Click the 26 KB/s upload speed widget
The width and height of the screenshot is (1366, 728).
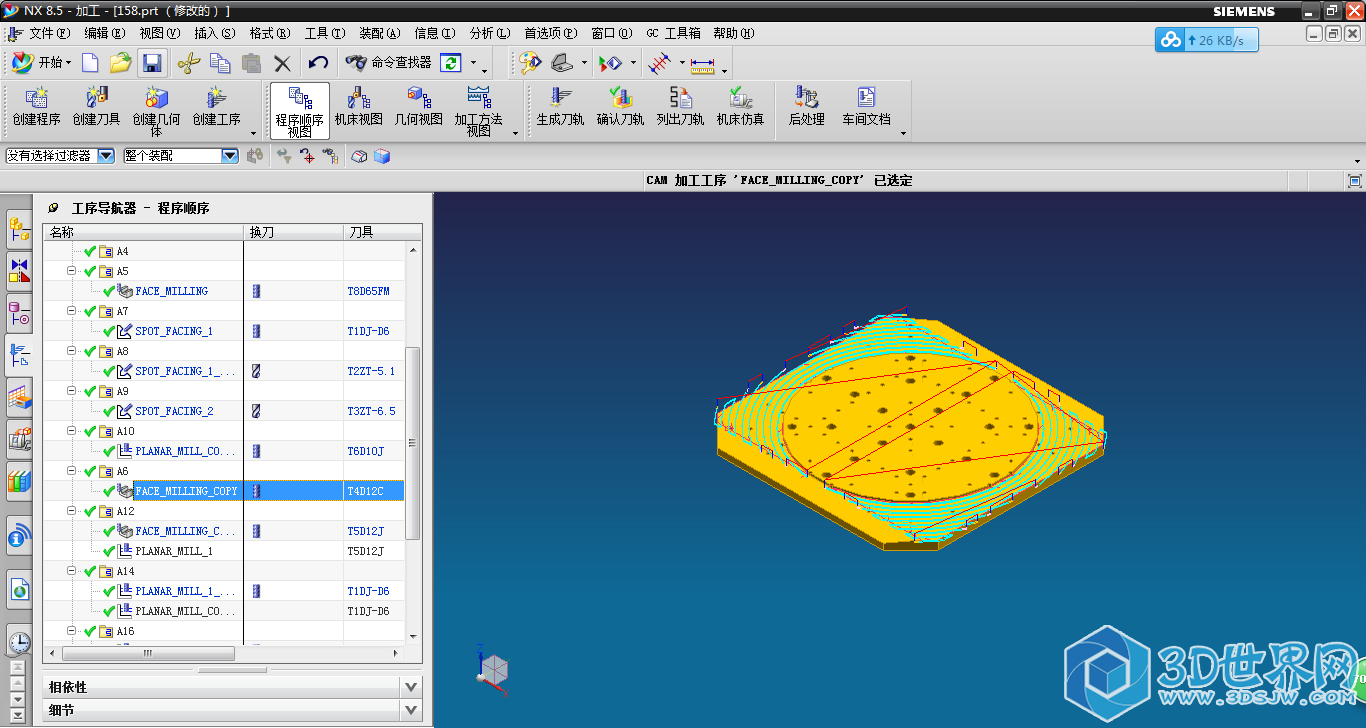pos(1206,40)
